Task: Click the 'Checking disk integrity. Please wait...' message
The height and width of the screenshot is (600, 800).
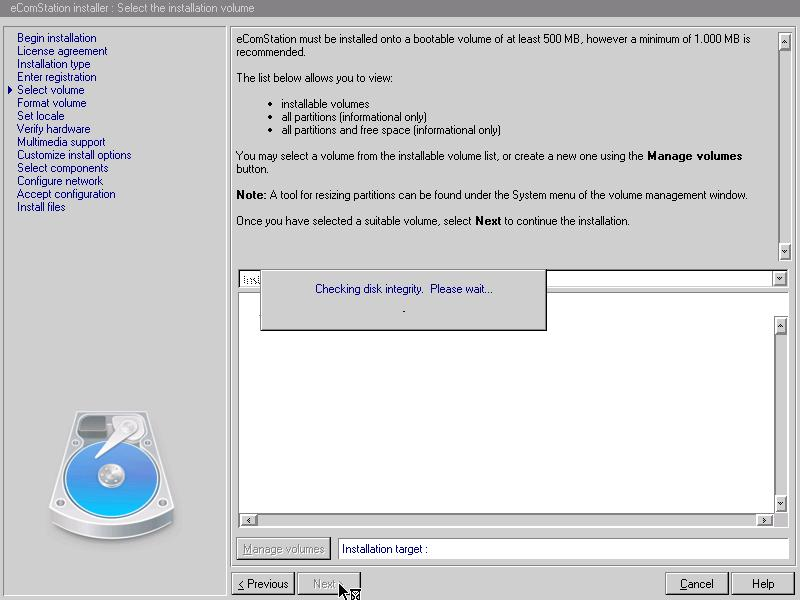Action: click(404, 289)
